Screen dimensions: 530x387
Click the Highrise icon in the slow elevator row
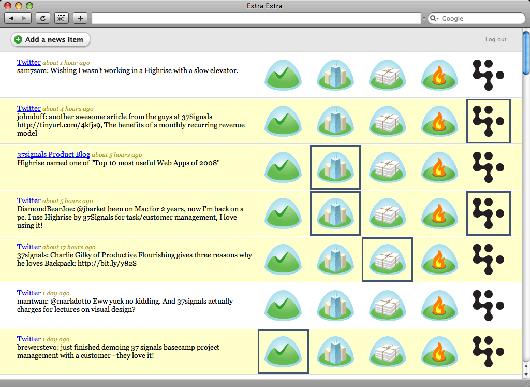click(x=335, y=75)
